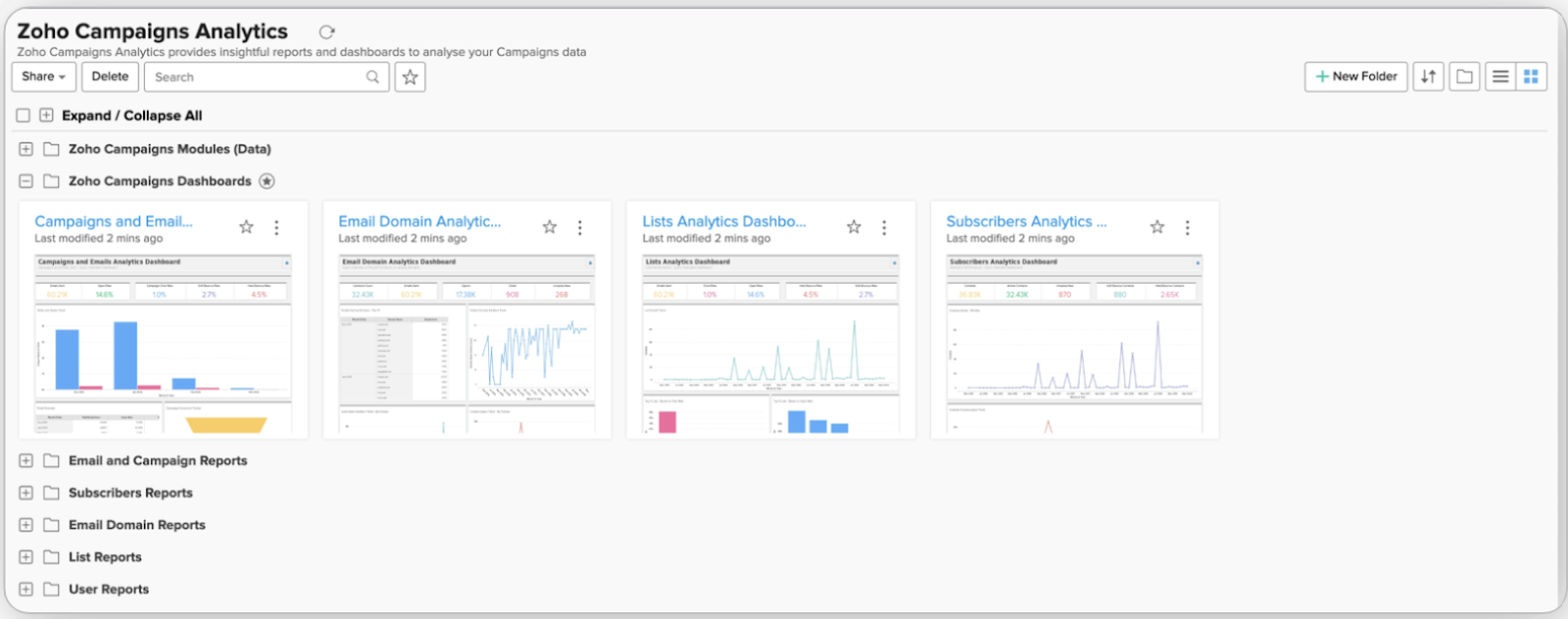
Task: Expand Subscribers Reports folder
Action: click(25, 493)
